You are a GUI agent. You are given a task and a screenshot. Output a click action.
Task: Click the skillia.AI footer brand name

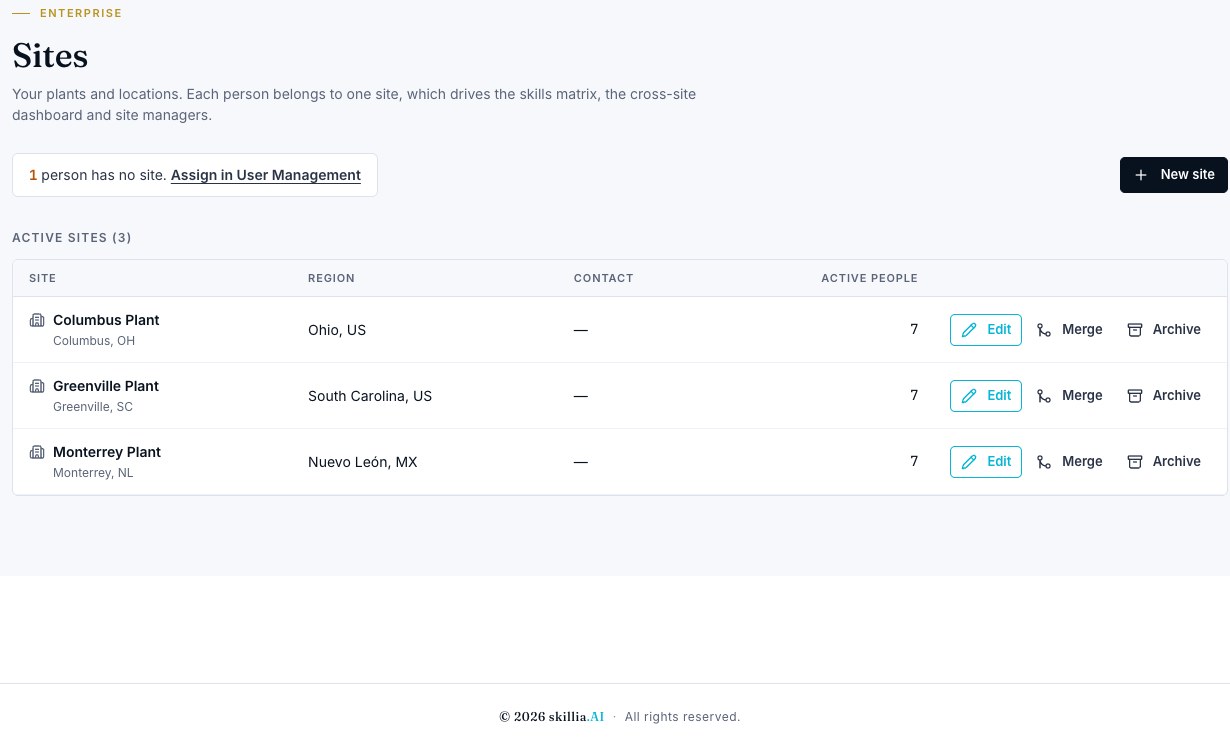click(x=576, y=717)
